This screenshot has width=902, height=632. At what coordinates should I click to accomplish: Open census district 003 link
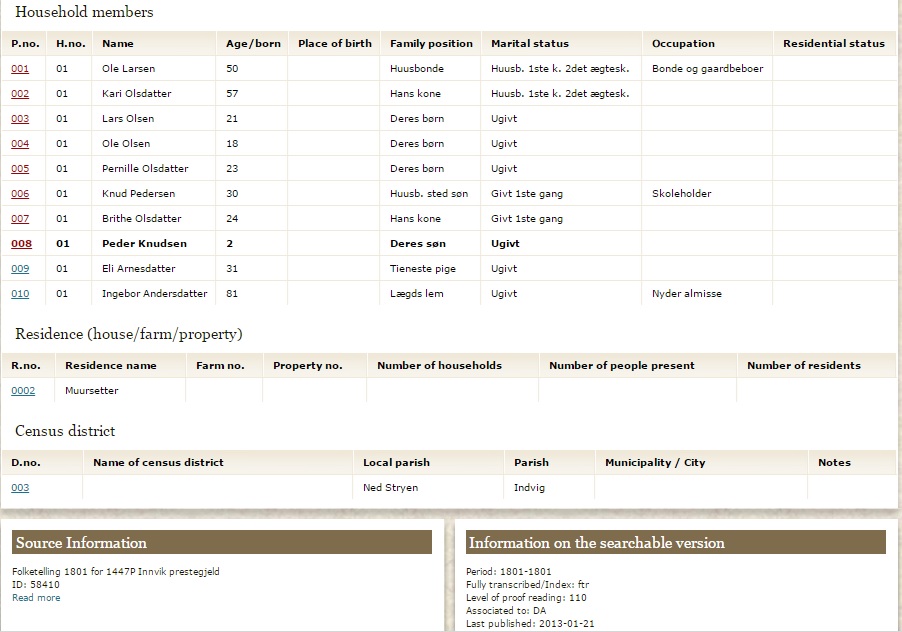[x=20, y=488]
